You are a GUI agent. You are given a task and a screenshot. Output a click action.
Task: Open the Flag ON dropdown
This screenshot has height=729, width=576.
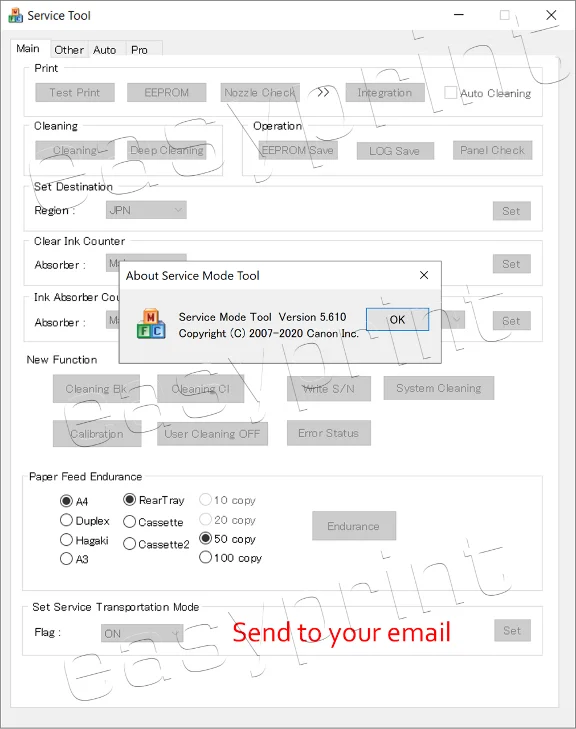(x=142, y=633)
